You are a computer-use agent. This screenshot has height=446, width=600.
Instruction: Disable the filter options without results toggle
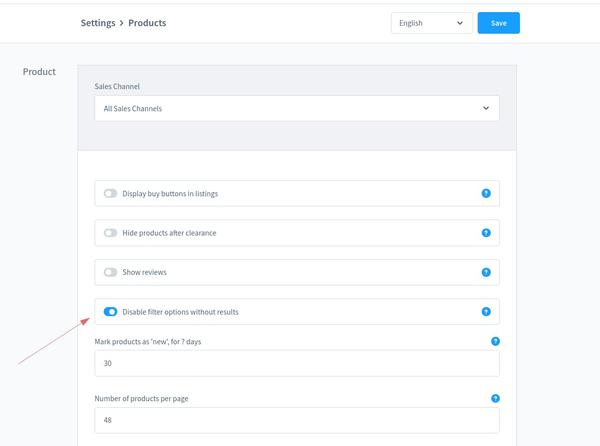pos(110,312)
